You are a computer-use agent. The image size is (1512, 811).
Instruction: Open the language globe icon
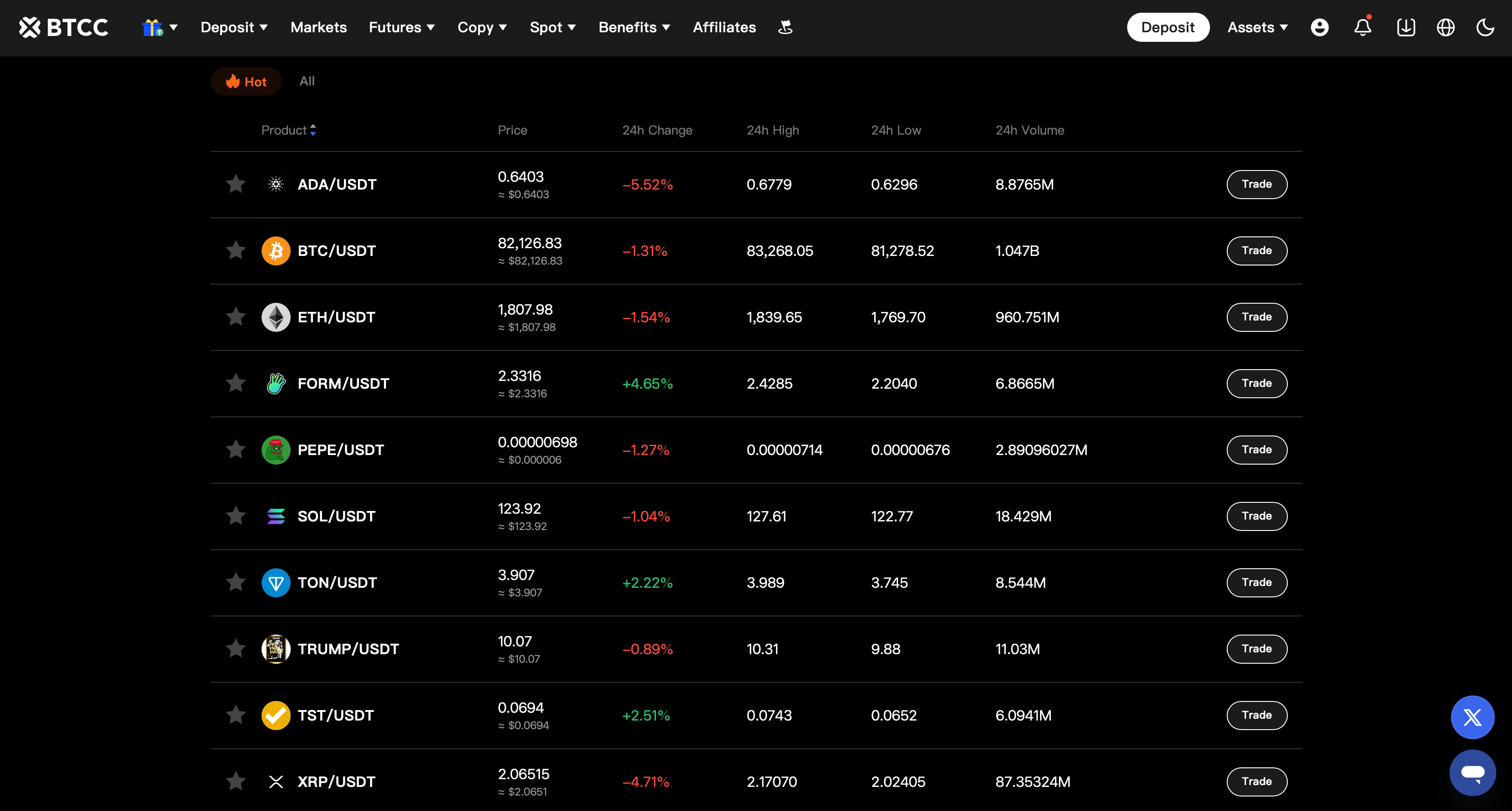pos(1446,27)
